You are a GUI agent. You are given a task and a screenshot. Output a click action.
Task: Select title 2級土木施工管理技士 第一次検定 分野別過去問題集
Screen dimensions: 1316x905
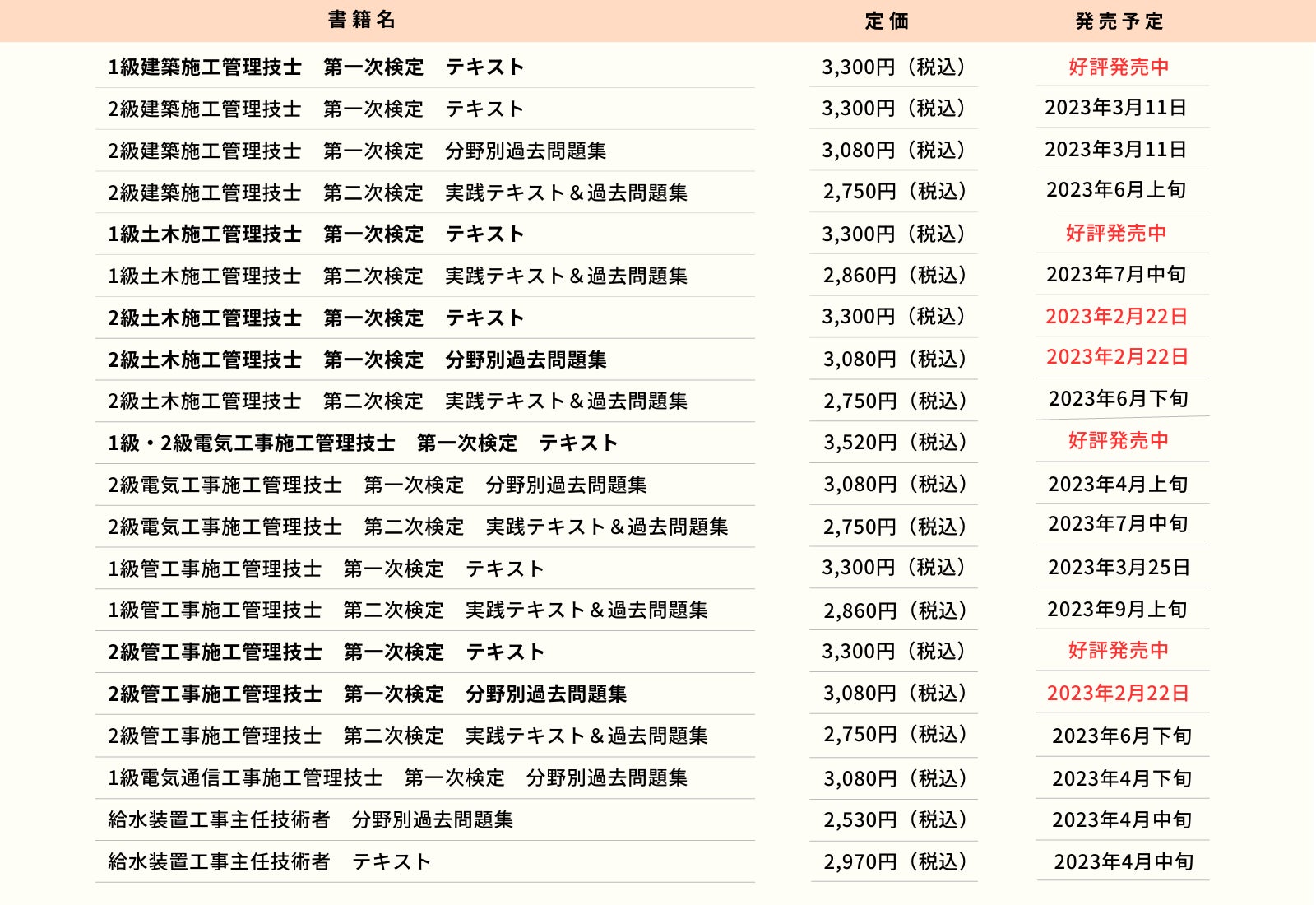pyautogui.click(x=357, y=360)
